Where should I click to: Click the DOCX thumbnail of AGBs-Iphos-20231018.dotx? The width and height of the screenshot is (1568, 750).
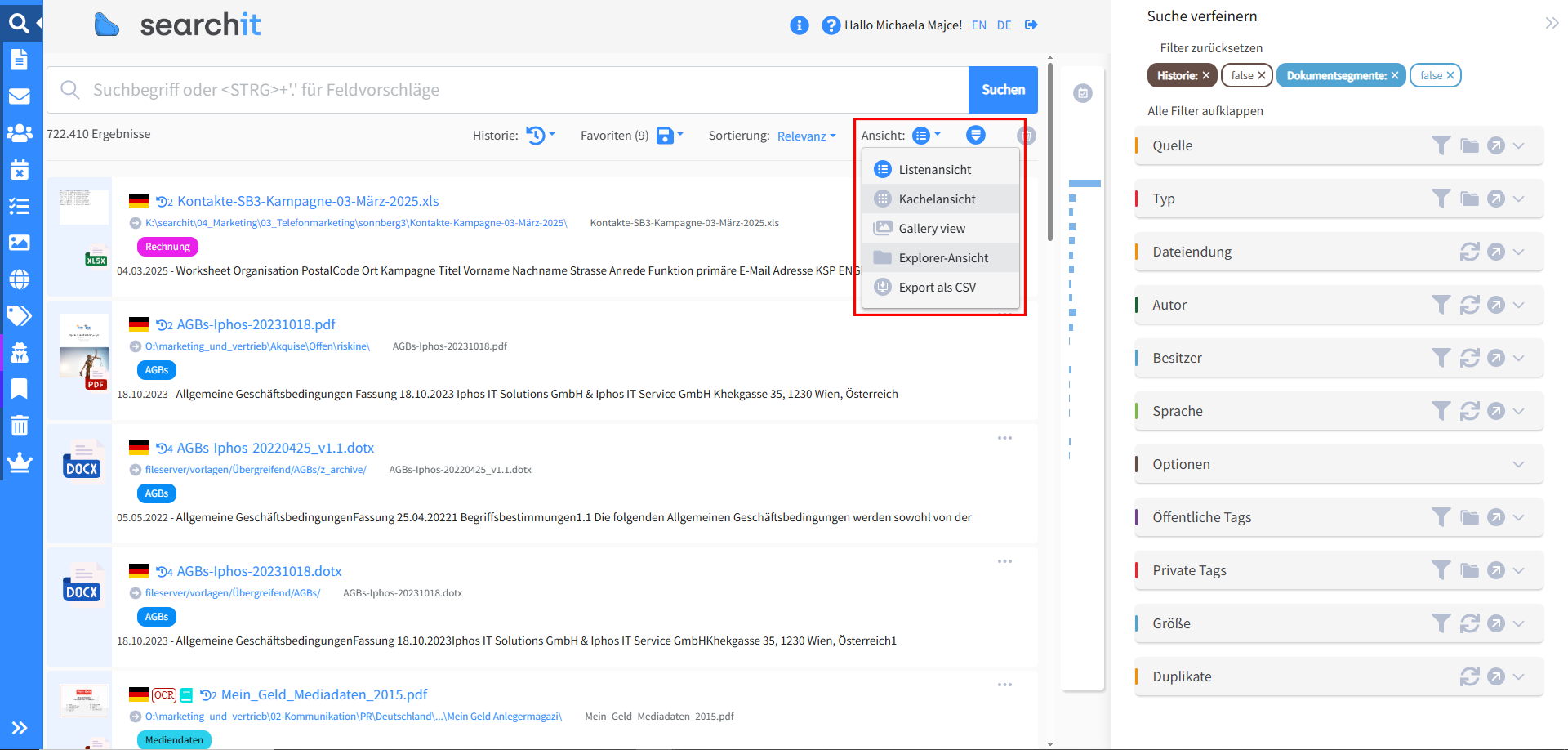[82, 582]
